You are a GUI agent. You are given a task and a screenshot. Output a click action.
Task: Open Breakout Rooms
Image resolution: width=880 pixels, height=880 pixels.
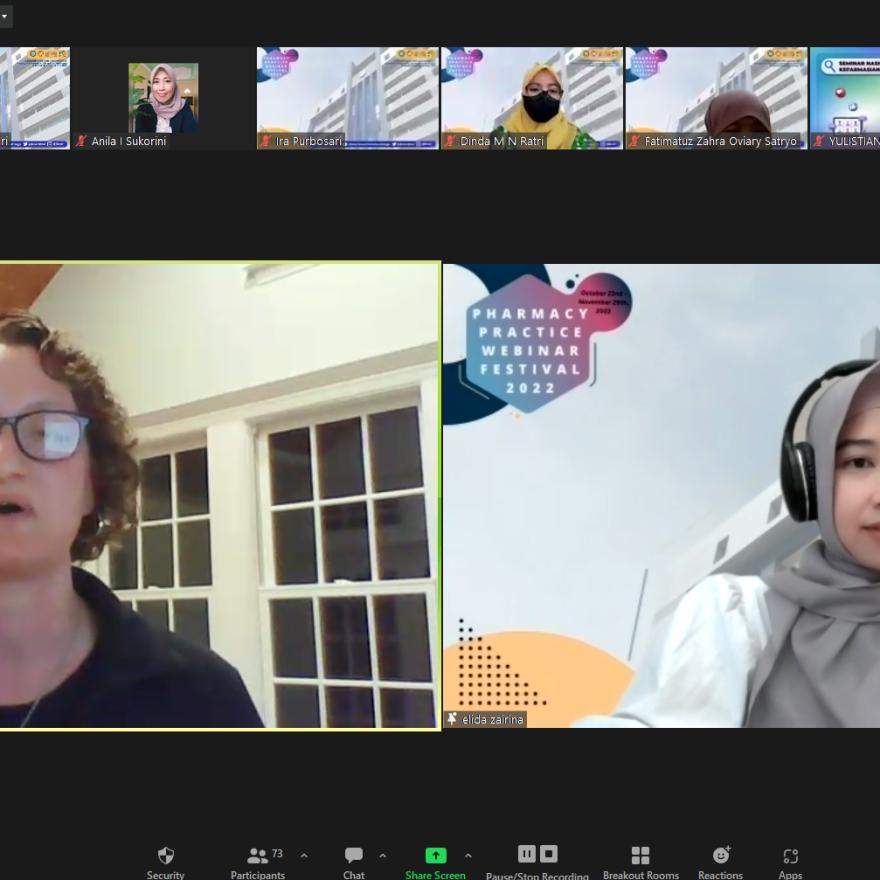point(640,856)
